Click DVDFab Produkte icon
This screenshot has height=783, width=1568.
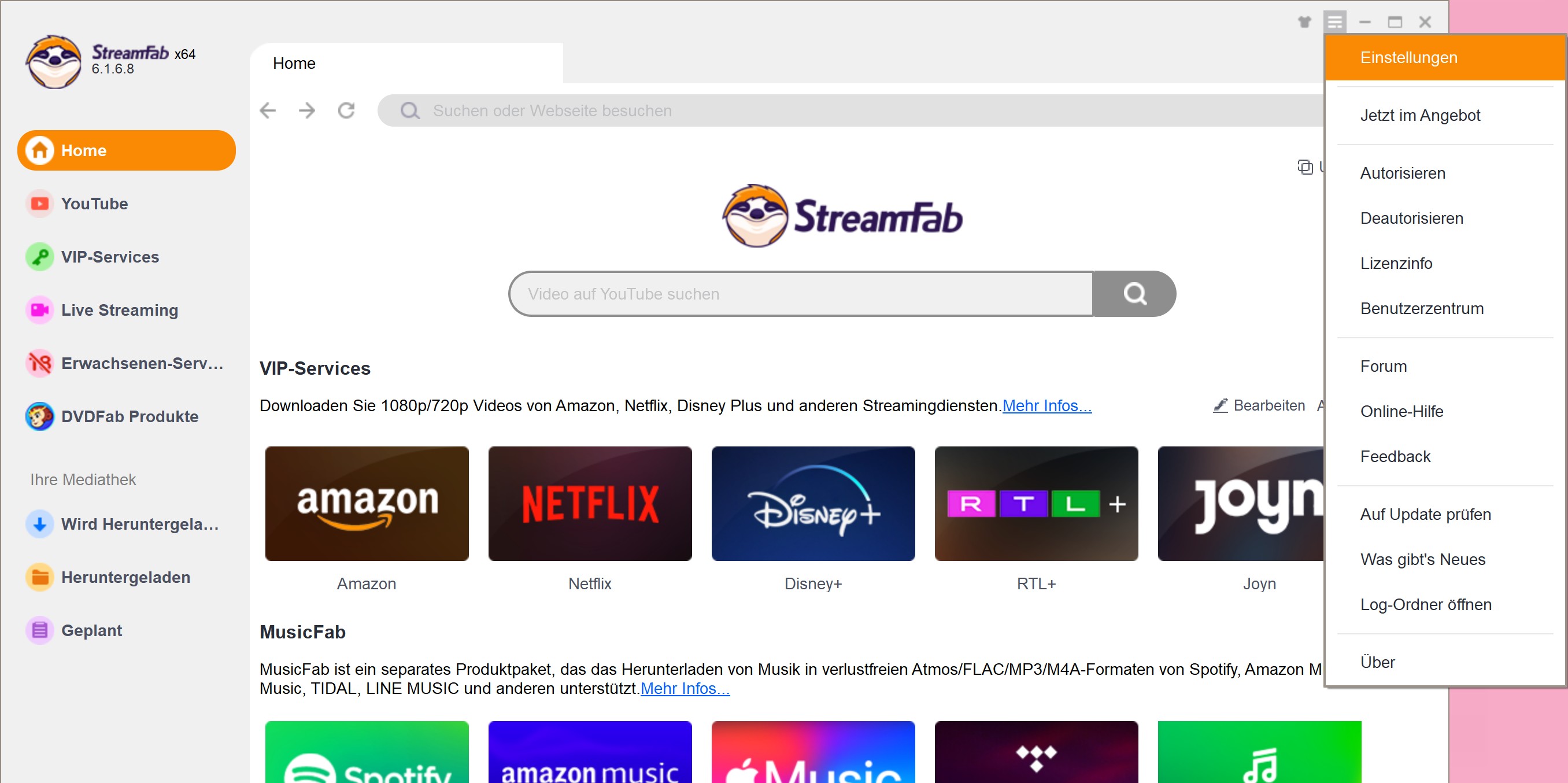tap(38, 417)
